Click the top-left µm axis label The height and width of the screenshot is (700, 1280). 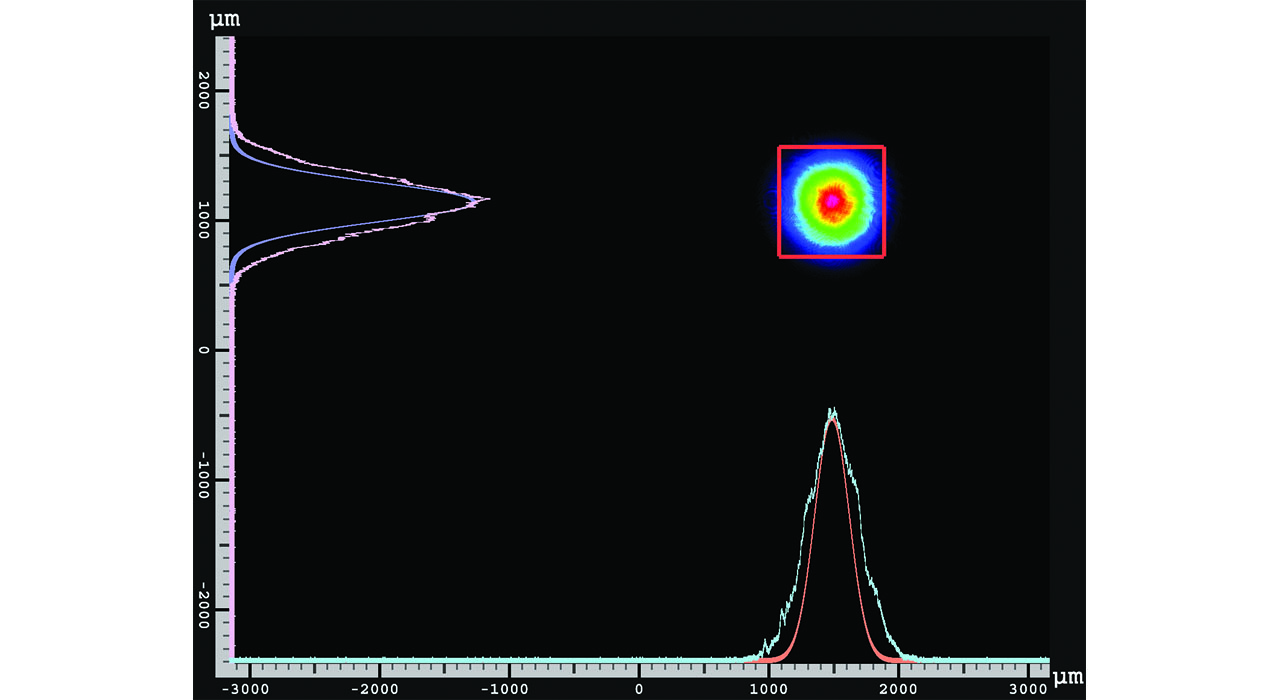point(222,17)
